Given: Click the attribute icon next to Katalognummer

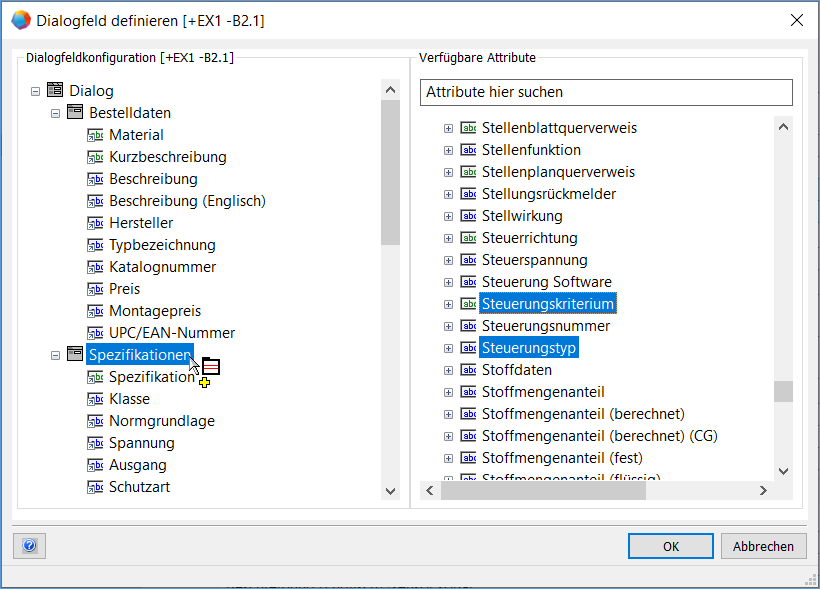Looking at the screenshot, I should tap(95, 267).
